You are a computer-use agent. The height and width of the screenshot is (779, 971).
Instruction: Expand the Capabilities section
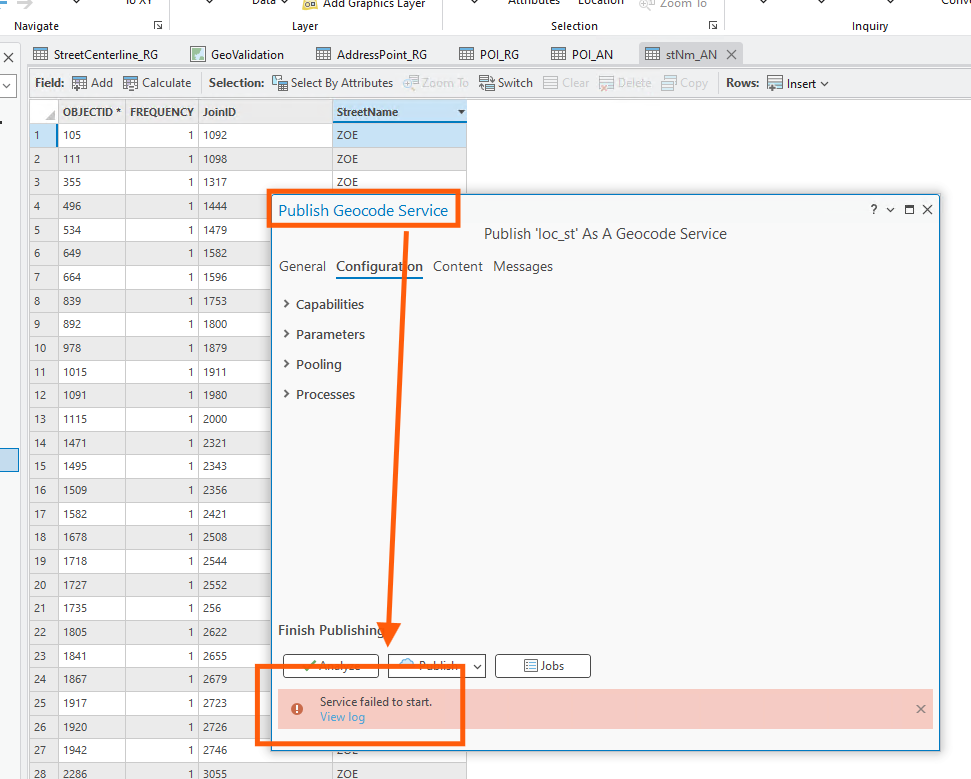click(x=287, y=304)
